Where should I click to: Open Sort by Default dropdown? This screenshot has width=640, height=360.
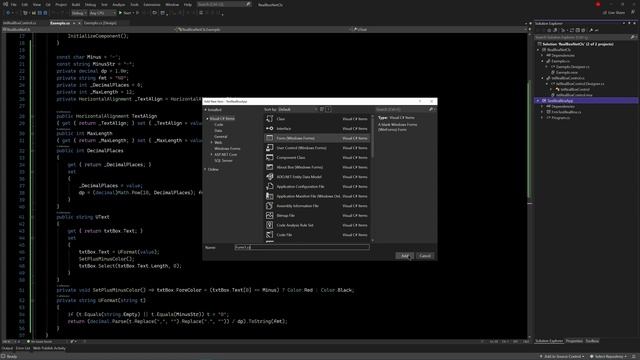pyautogui.click(x=298, y=109)
